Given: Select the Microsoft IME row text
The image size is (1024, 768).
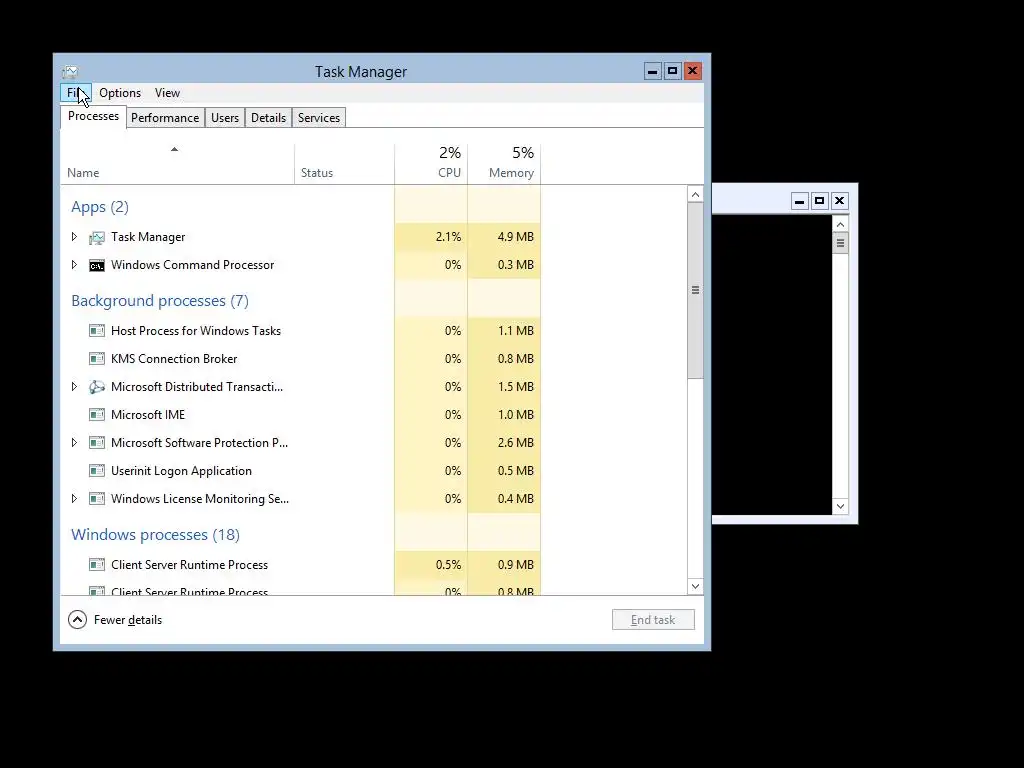Looking at the screenshot, I should (x=148, y=415).
